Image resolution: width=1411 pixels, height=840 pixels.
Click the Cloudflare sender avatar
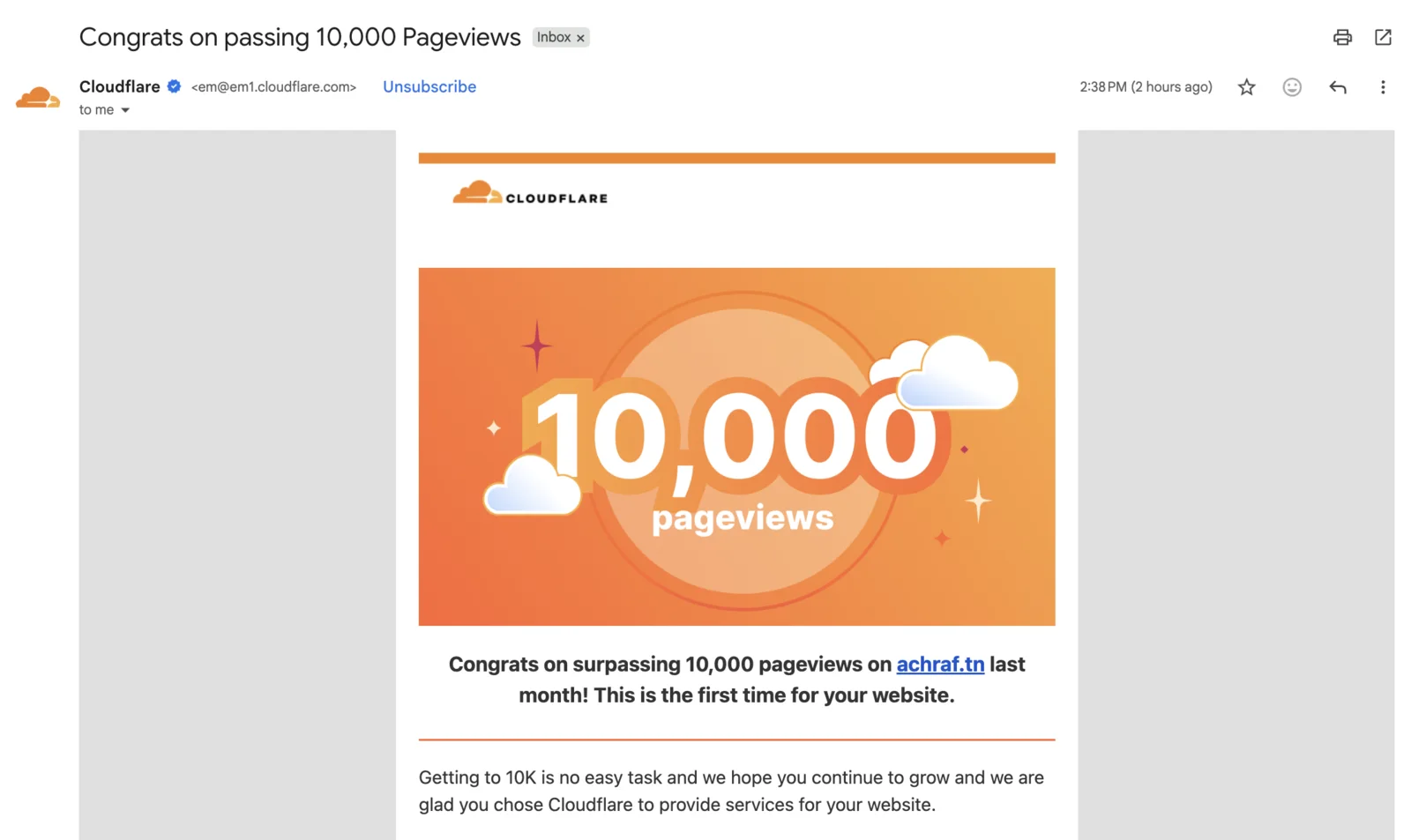(x=38, y=97)
